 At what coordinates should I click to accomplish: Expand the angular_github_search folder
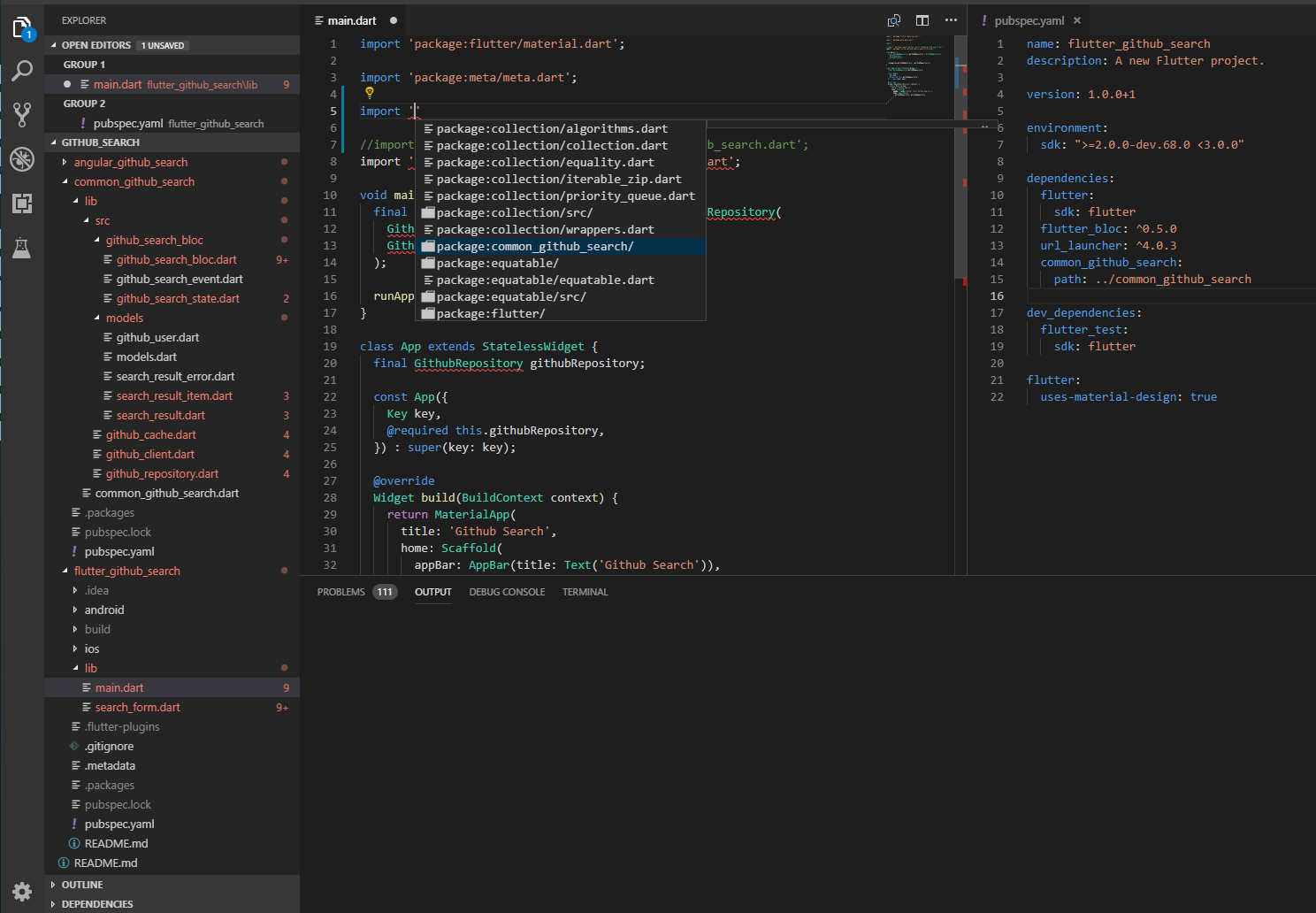(65, 162)
